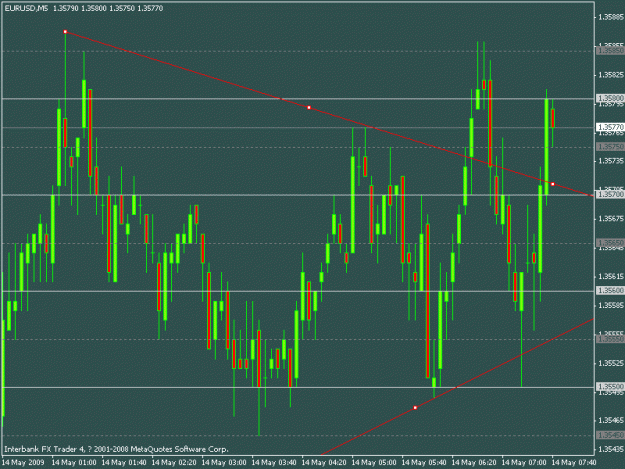Click the 1.35885 price scale value
625x469 pixels.
(x=611, y=17)
